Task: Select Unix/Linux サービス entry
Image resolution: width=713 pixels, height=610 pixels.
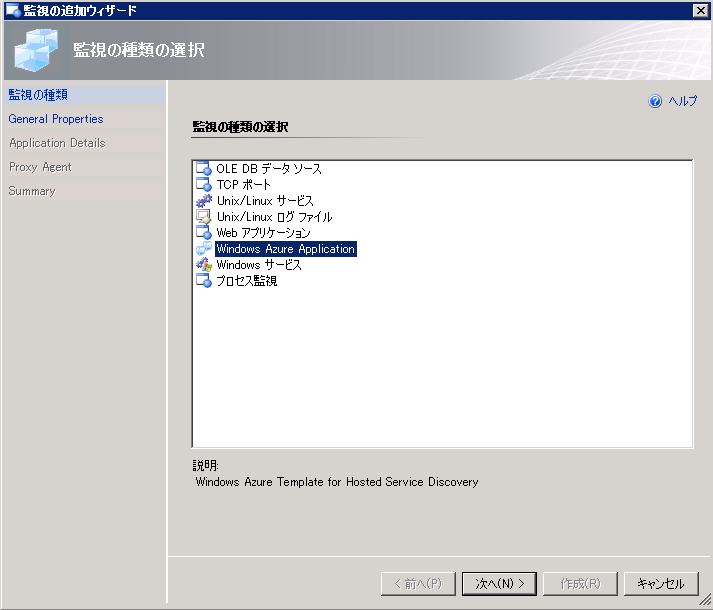Action: pos(265,201)
